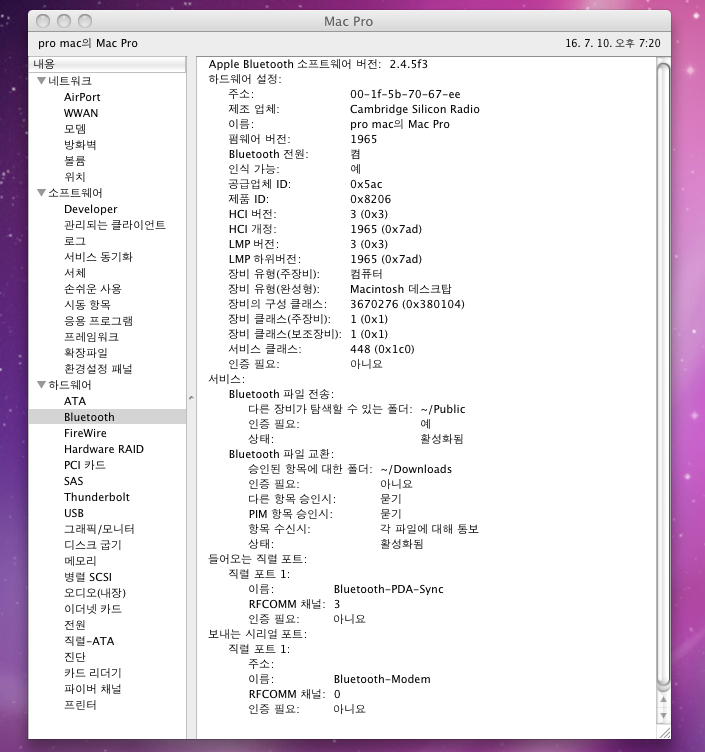
Task: Collapse the 하드웨어 disclosure triangle
Action: (41, 385)
